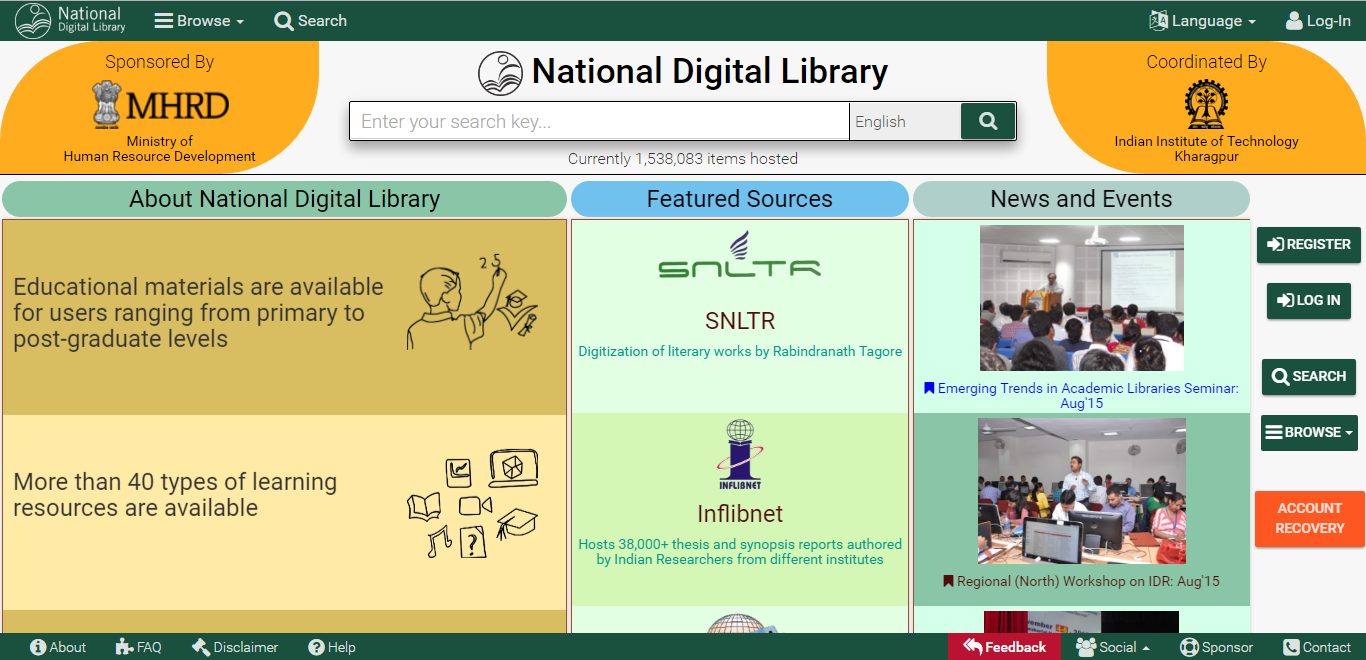The height and width of the screenshot is (660, 1366).
Task: Click Search in the top navigation bar
Action: point(310,21)
